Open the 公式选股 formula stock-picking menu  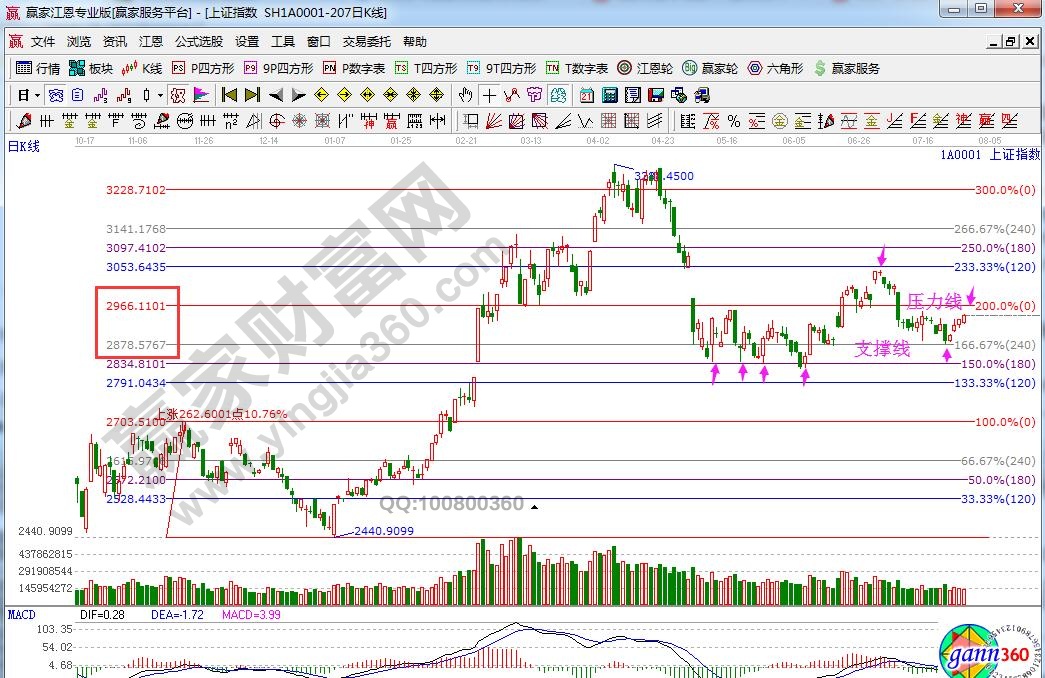pyautogui.click(x=199, y=42)
